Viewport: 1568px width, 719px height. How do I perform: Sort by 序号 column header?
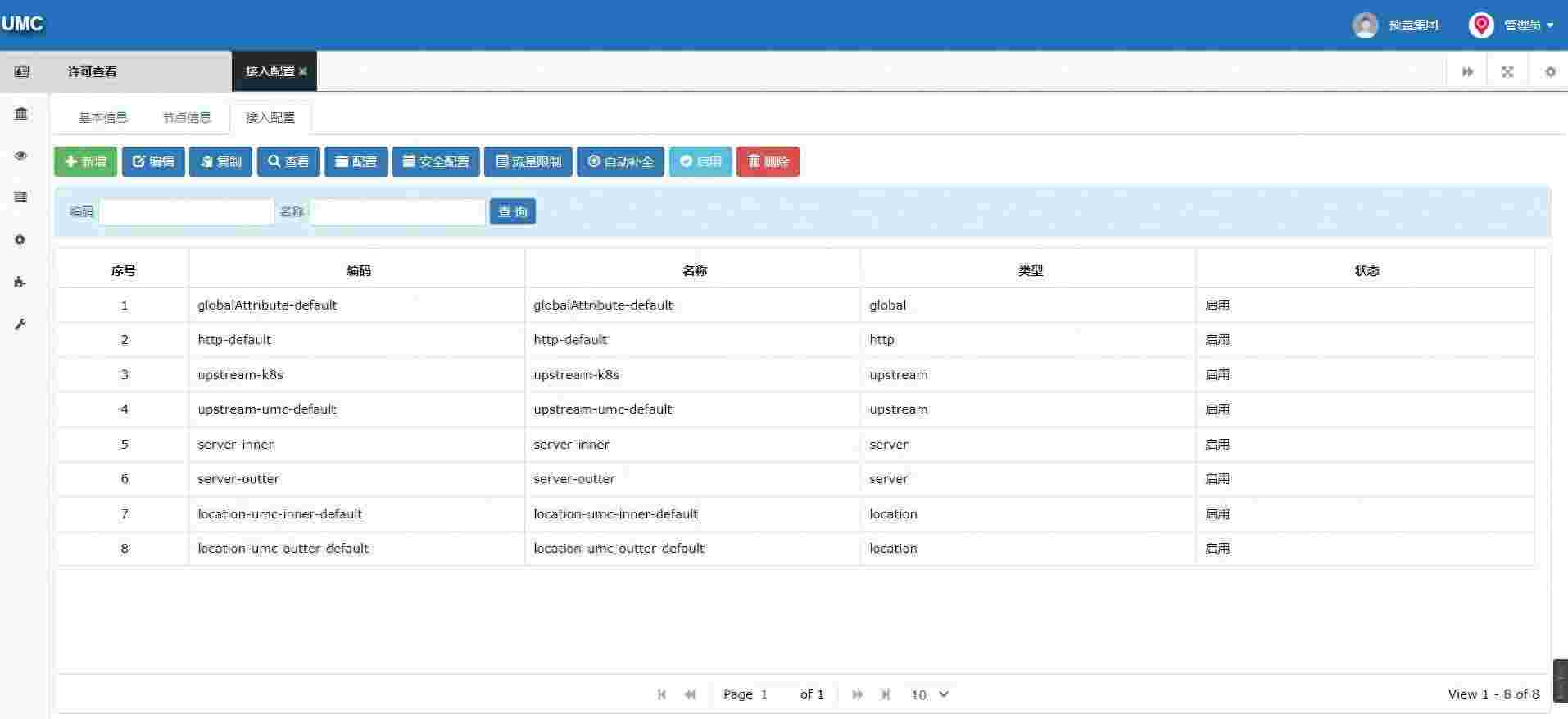tap(123, 270)
